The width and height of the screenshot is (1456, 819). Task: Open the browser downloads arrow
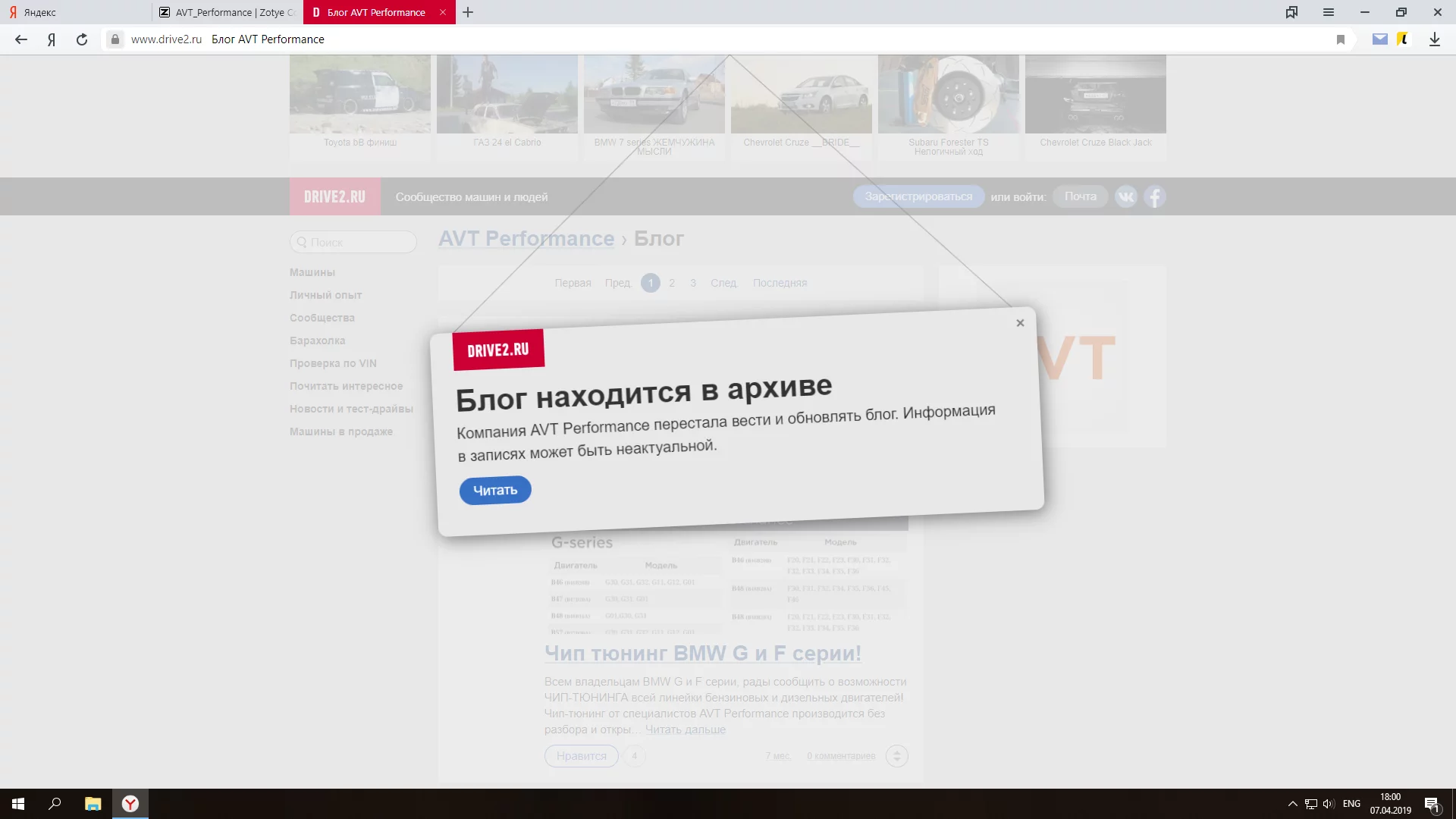click(x=1435, y=39)
